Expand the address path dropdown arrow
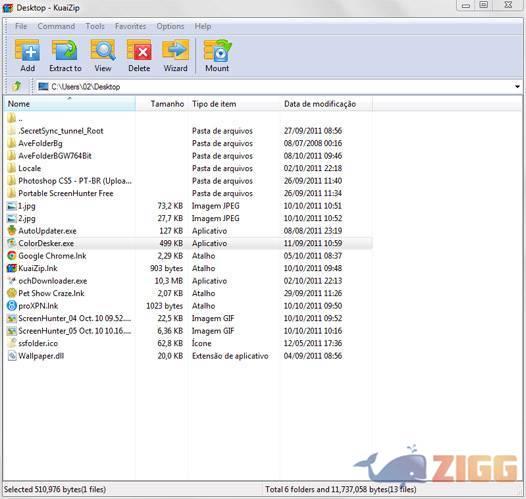Image resolution: width=526 pixels, height=499 pixels. pyautogui.click(x=517, y=87)
